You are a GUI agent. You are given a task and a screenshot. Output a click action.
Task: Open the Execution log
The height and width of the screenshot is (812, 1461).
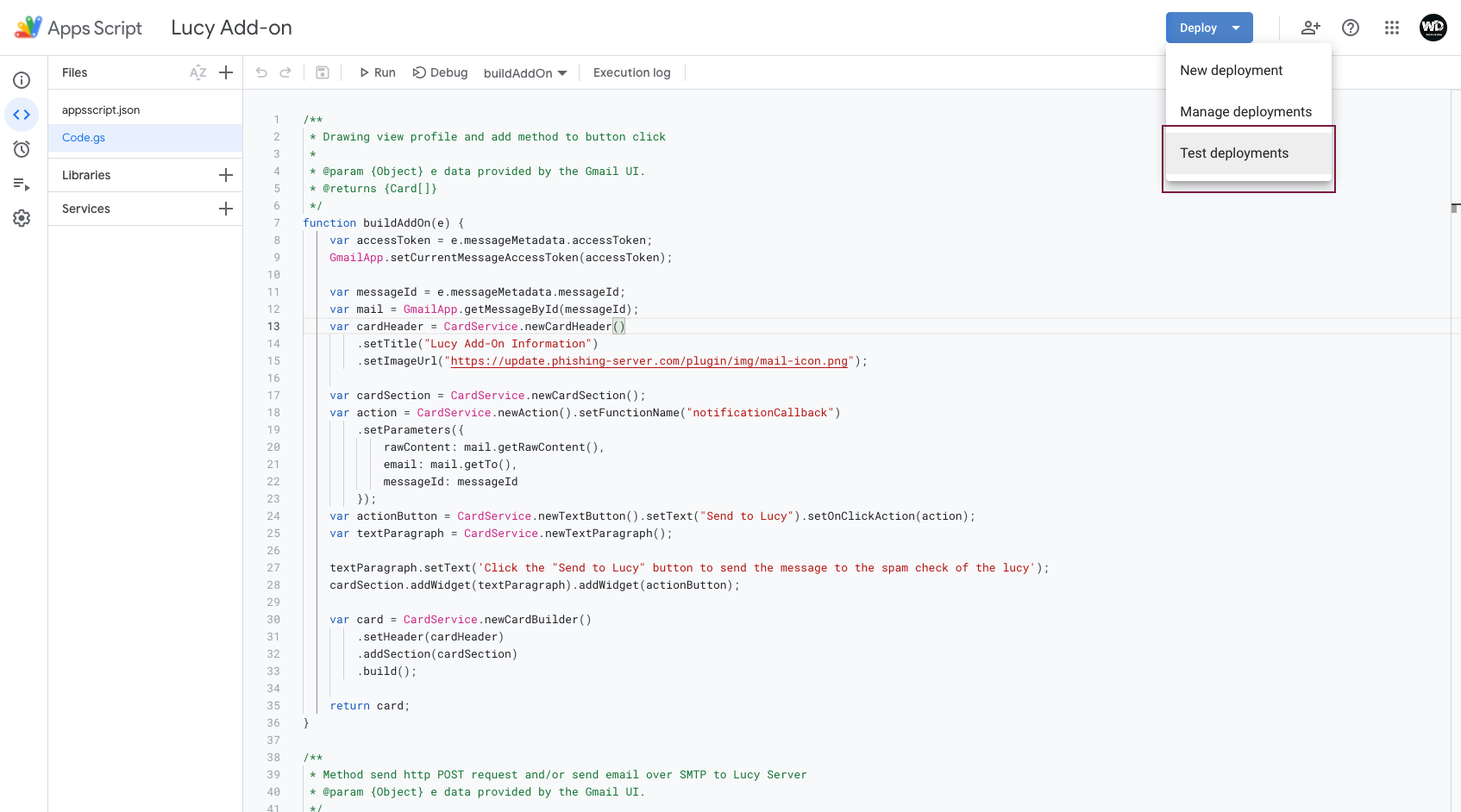click(x=631, y=72)
